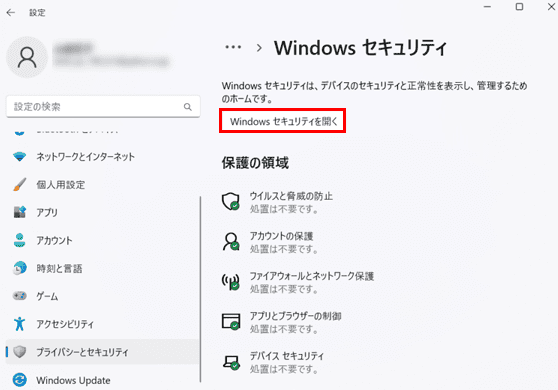
Task: Select the network Wi-Fi icon
Action: pyautogui.click(x=20, y=157)
